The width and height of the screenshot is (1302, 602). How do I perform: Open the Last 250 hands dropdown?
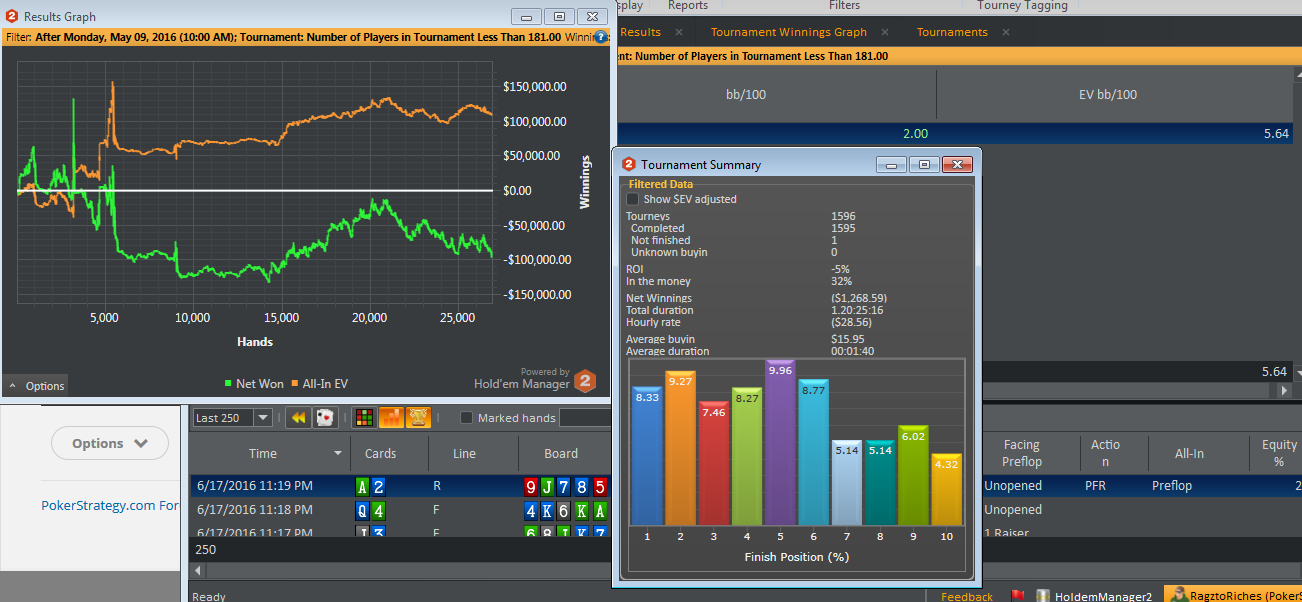(233, 418)
